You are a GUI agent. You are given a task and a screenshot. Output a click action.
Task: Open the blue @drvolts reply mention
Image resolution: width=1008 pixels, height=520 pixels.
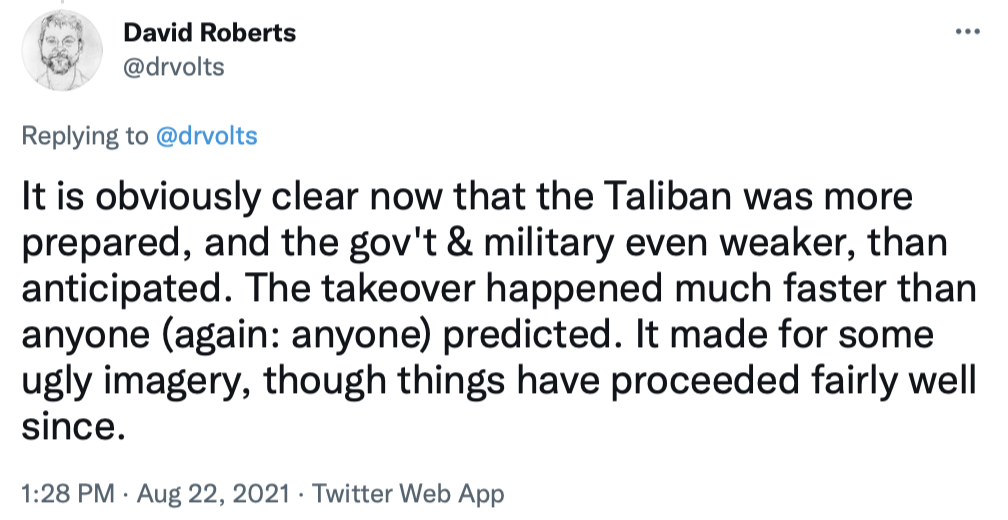[207, 135]
